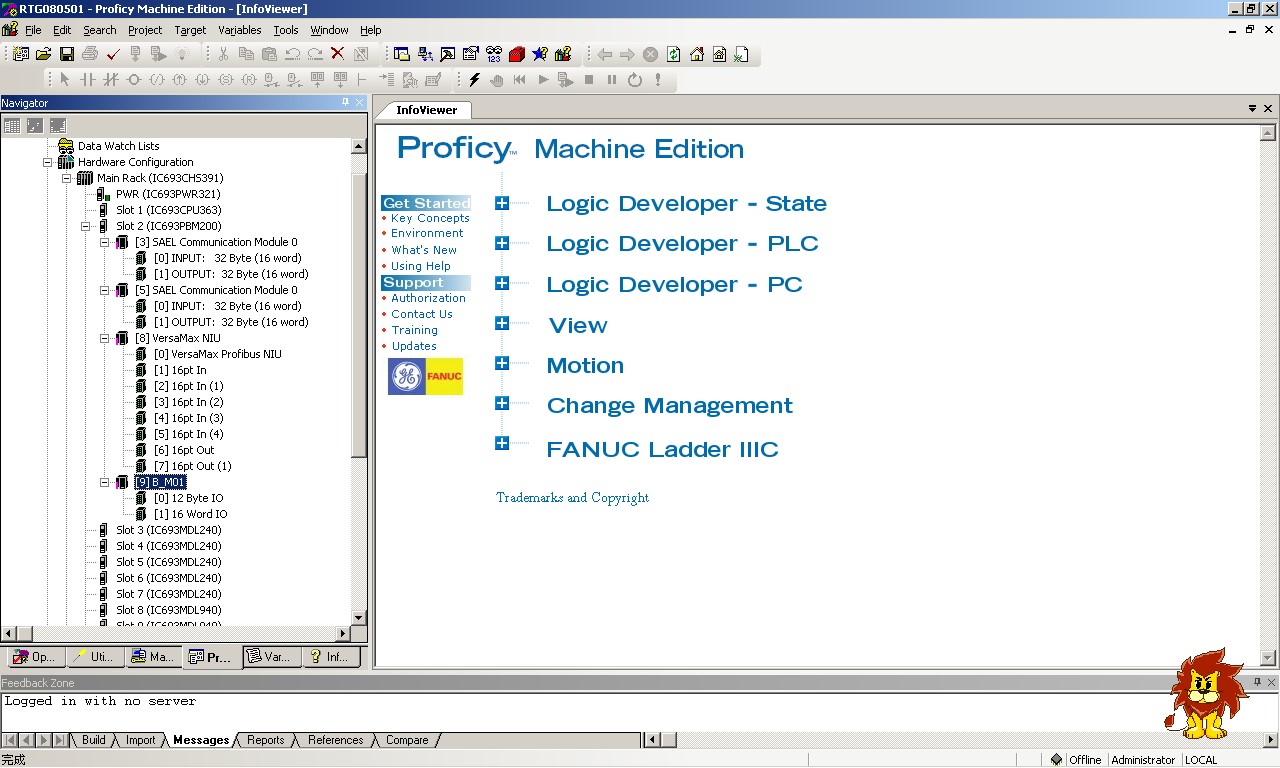
Task: Expand the Change Management plus box
Action: point(502,403)
